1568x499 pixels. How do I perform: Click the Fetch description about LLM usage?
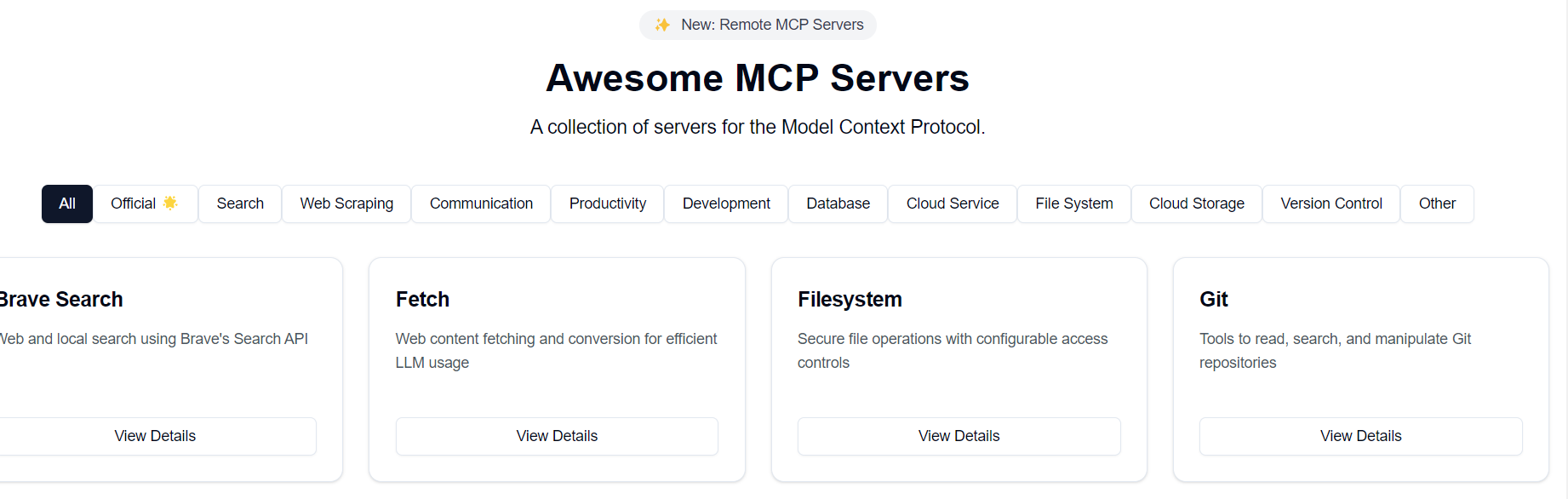click(x=557, y=351)
